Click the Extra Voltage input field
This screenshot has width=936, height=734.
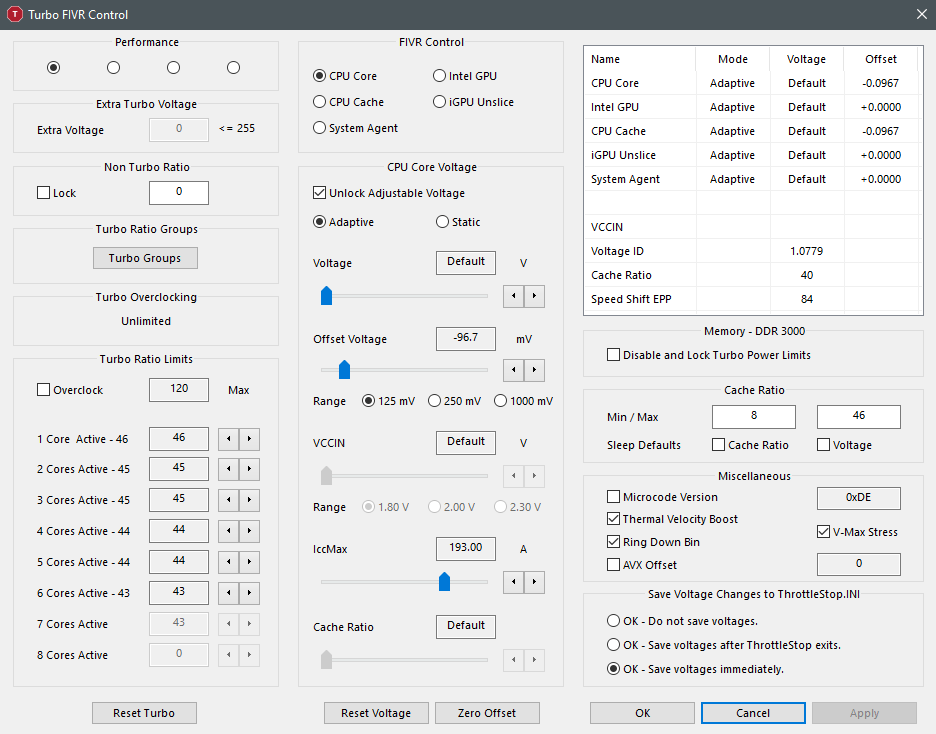coord(178,128)
